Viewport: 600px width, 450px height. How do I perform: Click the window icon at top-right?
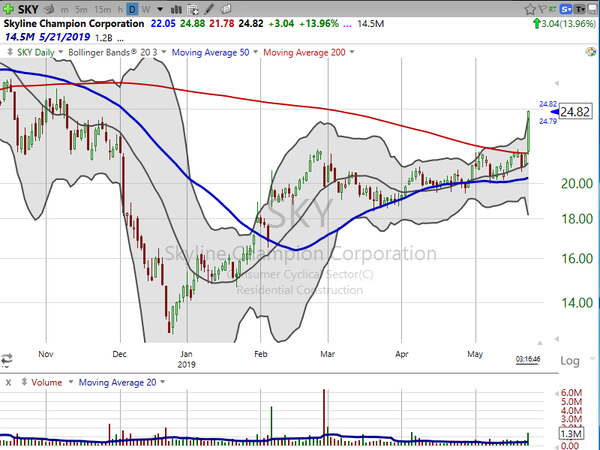coord(593,9)
